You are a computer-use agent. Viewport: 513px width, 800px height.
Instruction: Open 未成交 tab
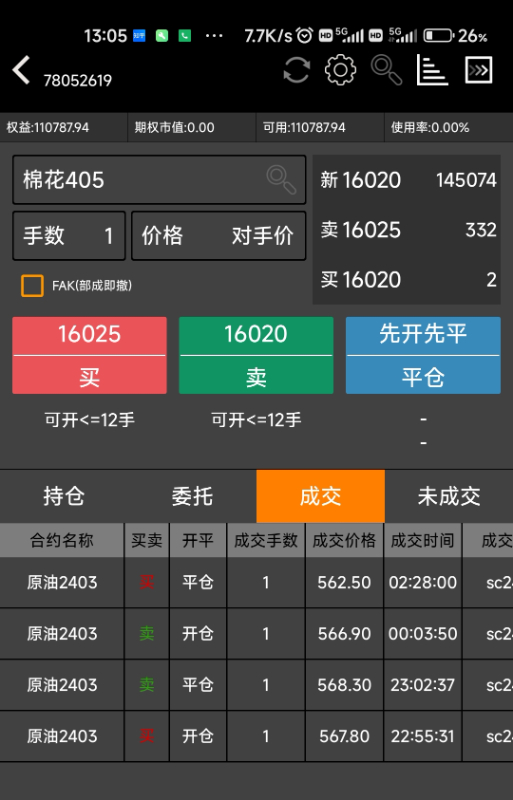(449, 496)
